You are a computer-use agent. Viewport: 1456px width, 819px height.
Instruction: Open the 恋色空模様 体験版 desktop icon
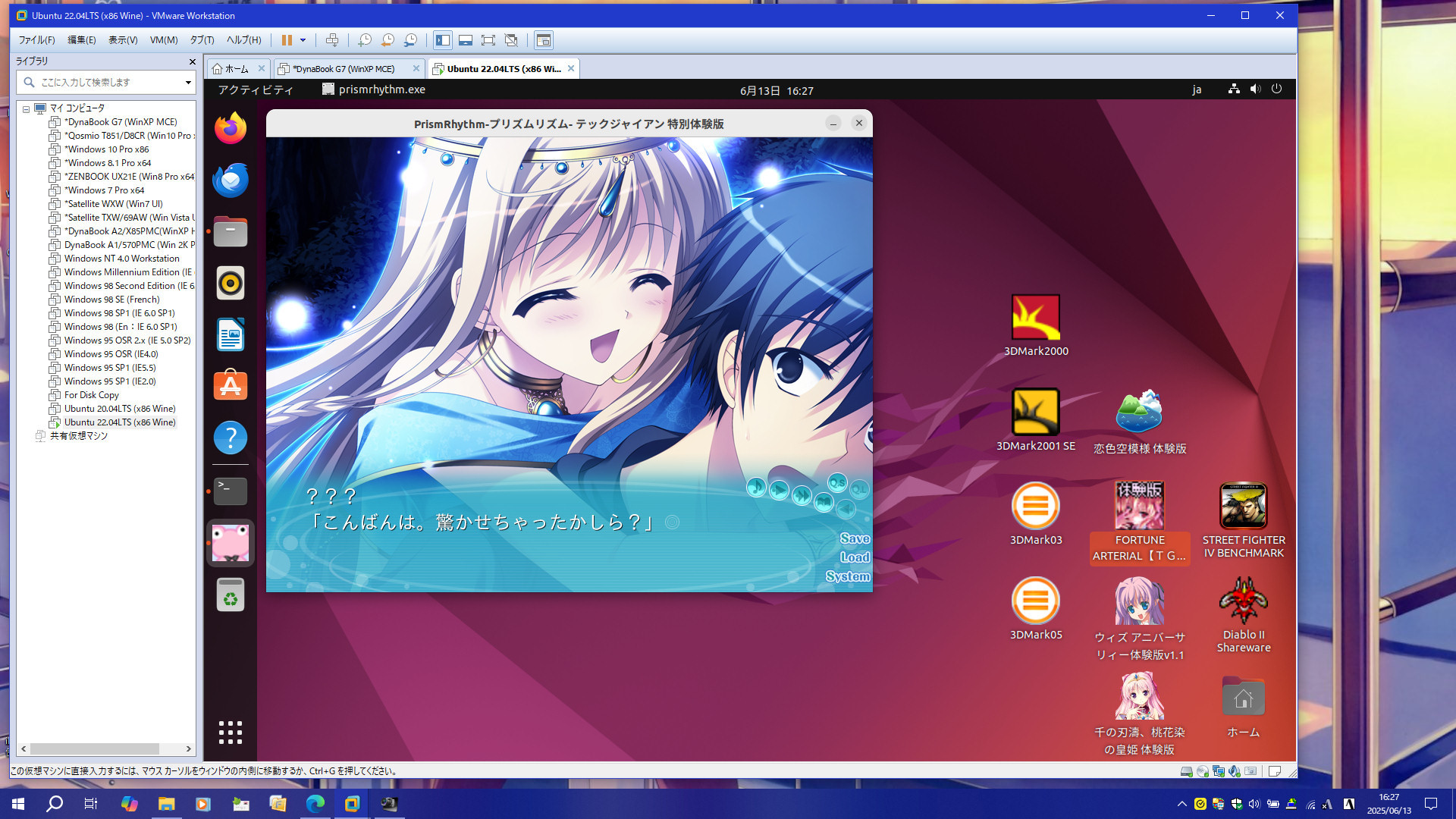click(1140, 422)
